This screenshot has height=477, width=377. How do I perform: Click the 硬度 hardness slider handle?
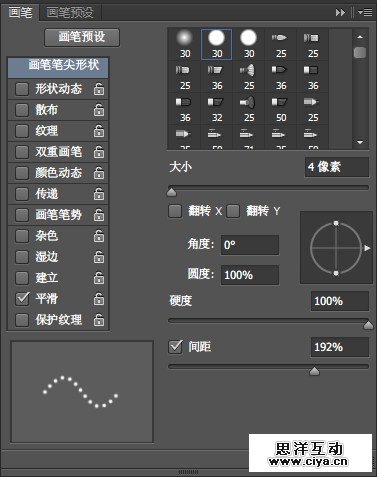368,325
